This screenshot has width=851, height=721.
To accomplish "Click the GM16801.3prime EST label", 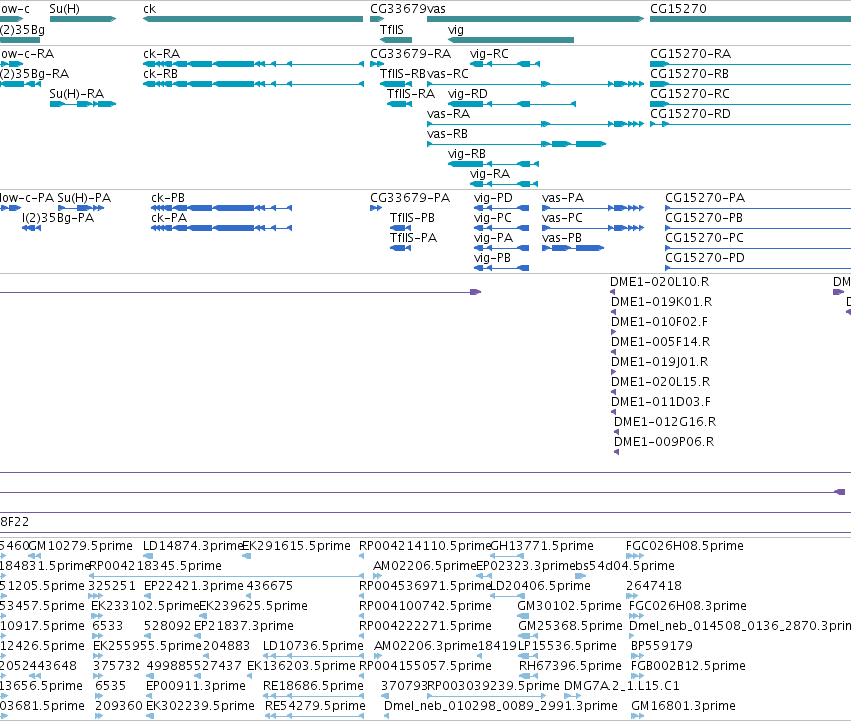I will (683, 706).
